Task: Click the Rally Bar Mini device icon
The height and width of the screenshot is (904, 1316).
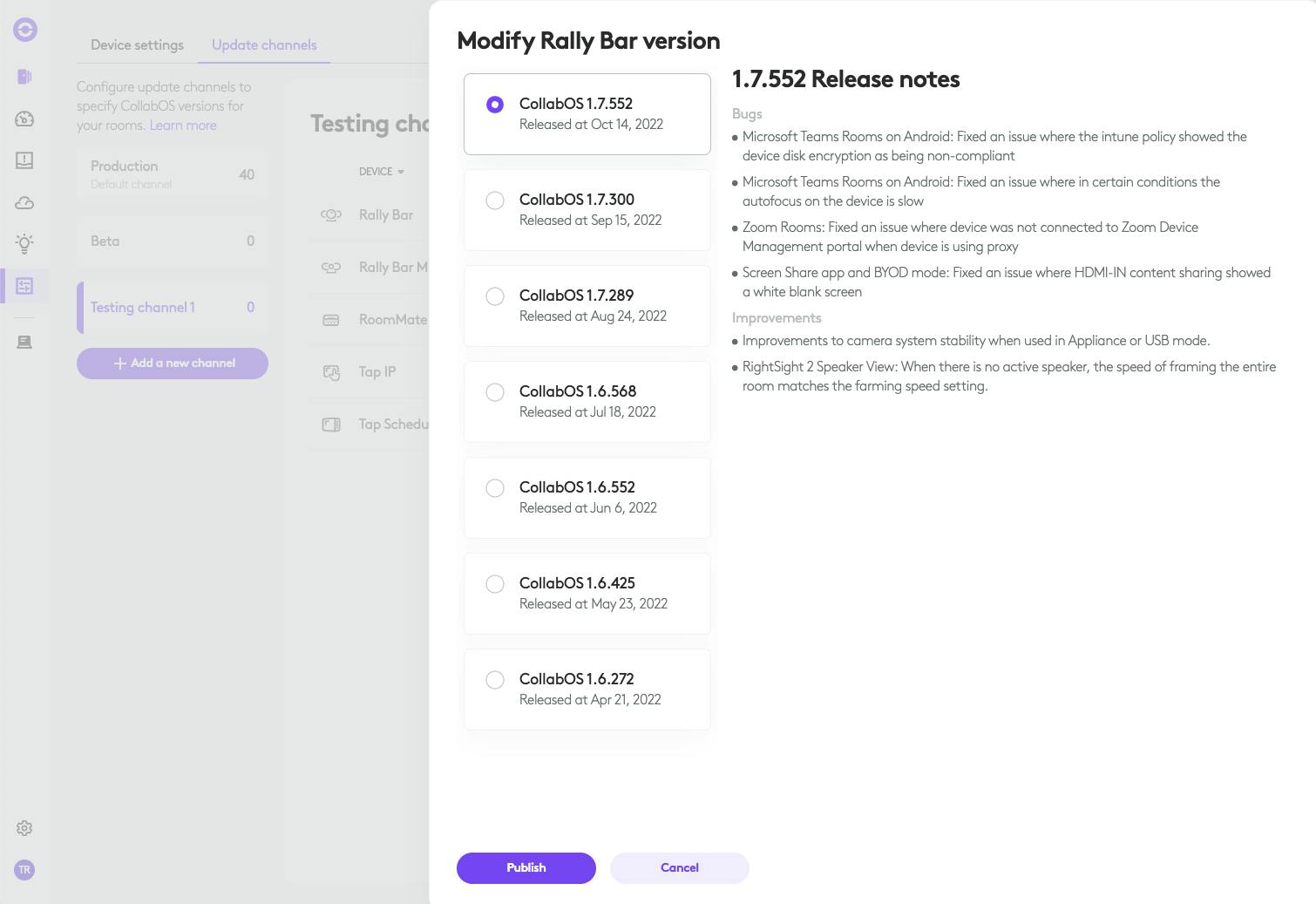Action: point(331,267)
